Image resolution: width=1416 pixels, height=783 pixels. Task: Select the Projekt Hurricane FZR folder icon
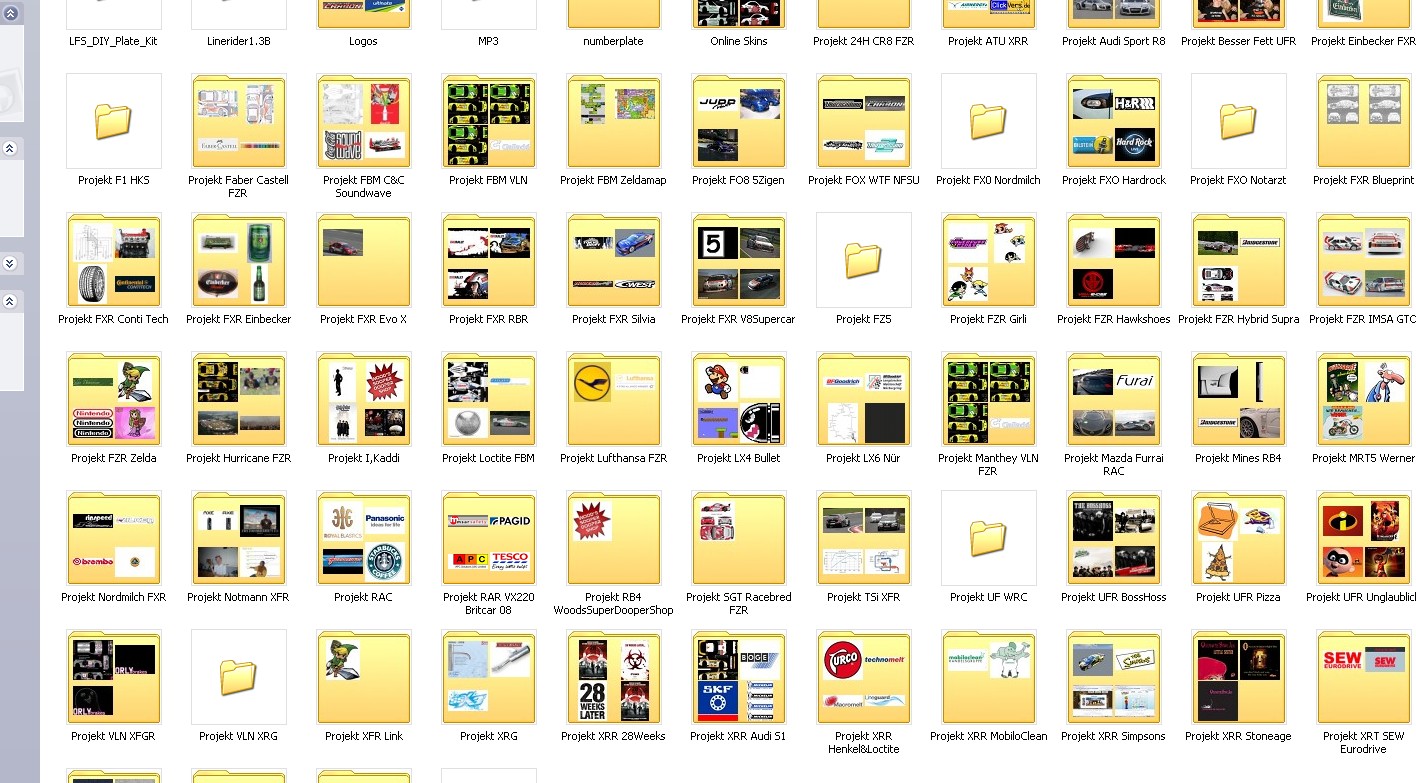(x=239, y=399)
